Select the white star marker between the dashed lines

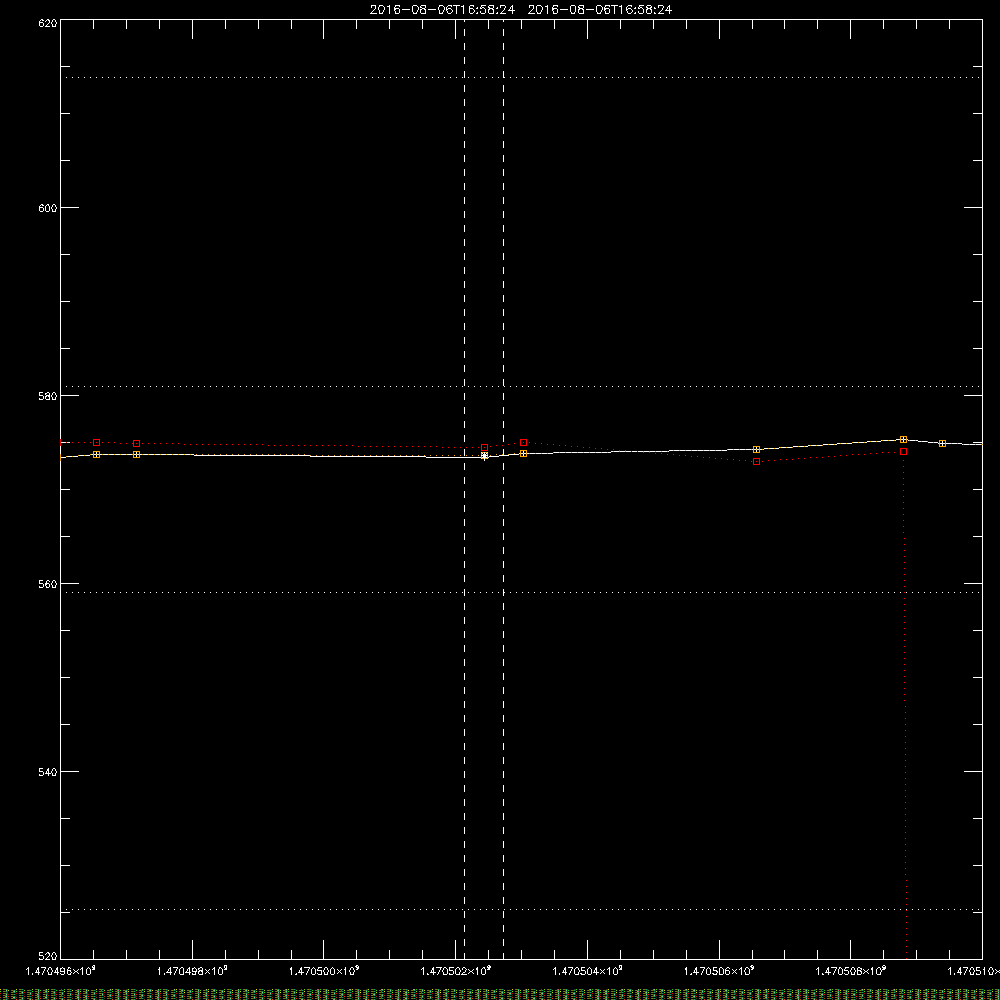(x=485, y=456)
